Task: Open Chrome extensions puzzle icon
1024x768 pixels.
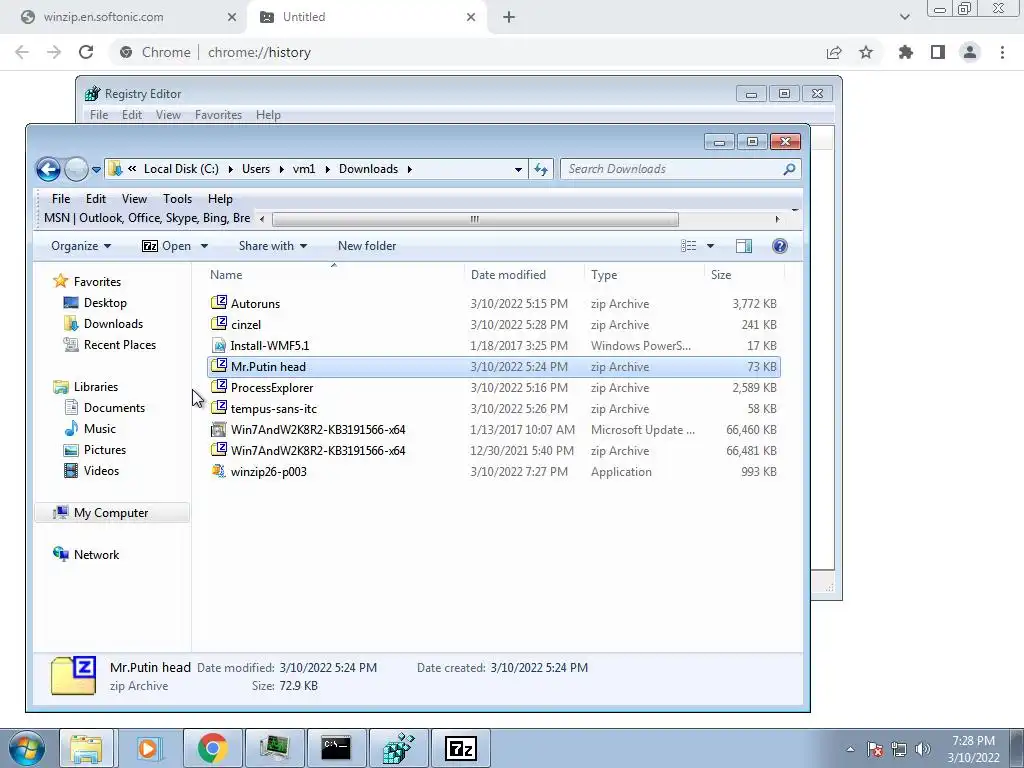Action: [906, 52]
